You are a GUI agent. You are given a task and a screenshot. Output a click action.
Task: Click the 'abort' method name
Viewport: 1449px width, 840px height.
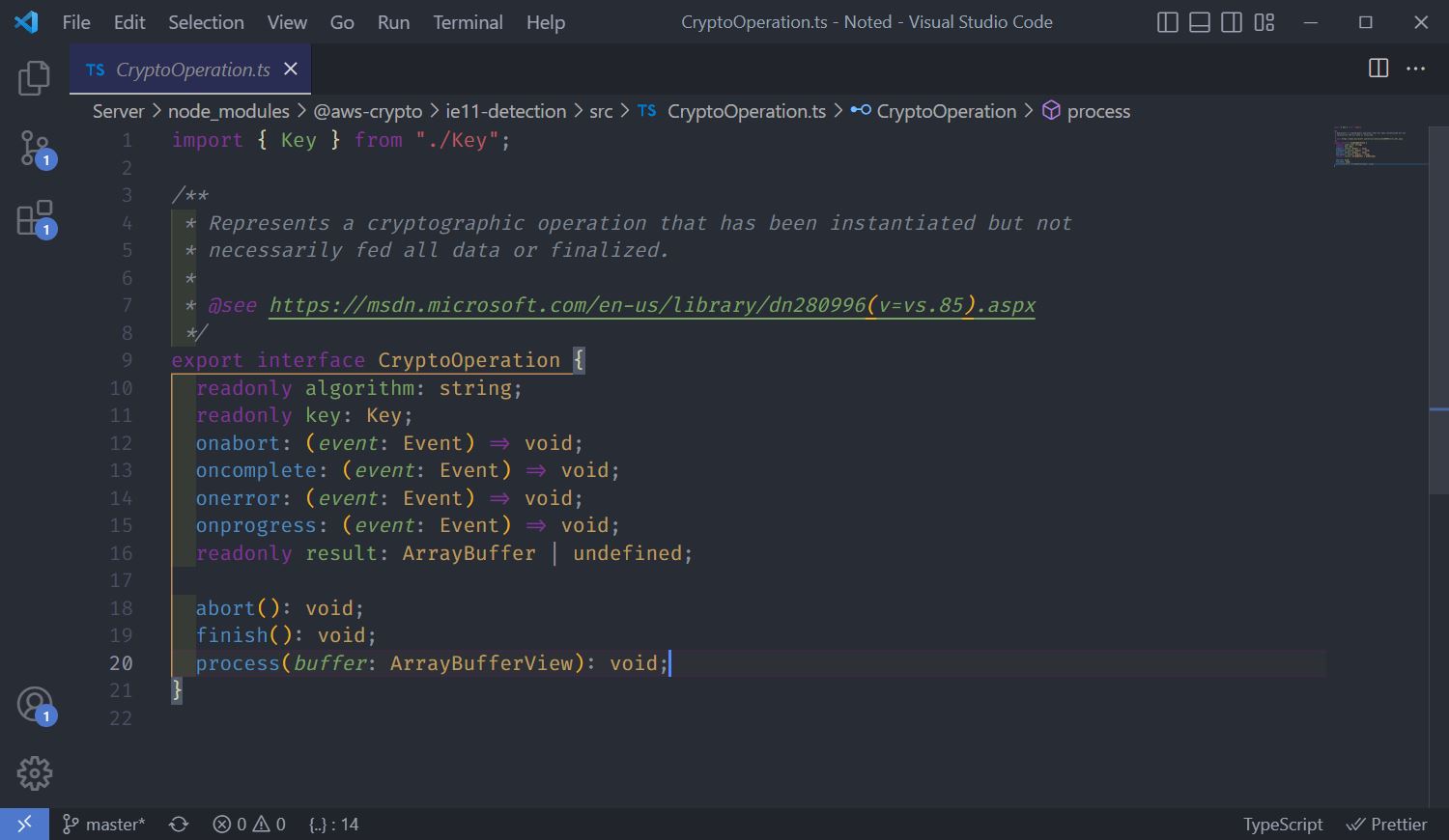pyautogui.click(x=225, y=608)
